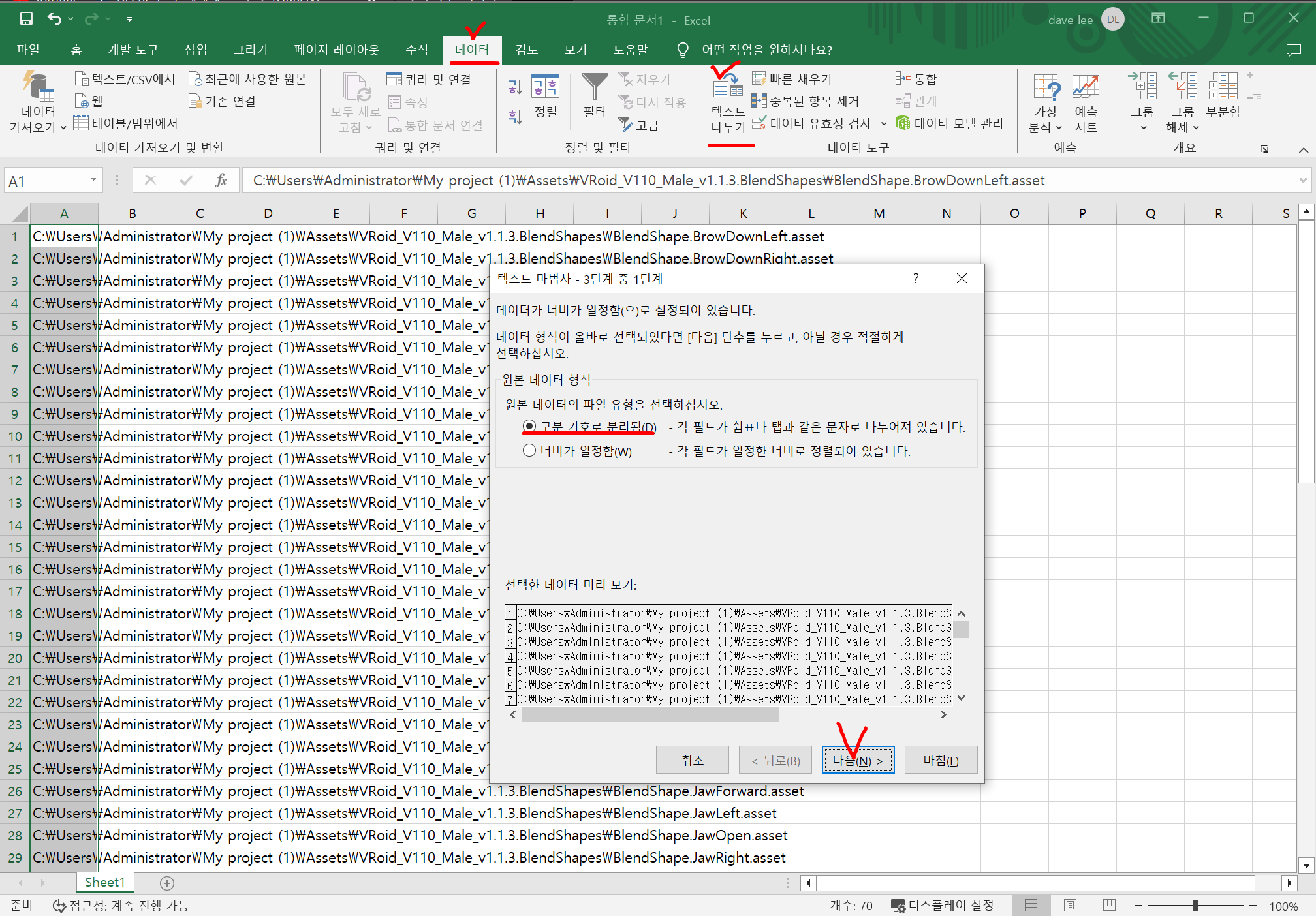Click Queries & Connections (쿼리 및 연결) icon

tap(394, 79)
